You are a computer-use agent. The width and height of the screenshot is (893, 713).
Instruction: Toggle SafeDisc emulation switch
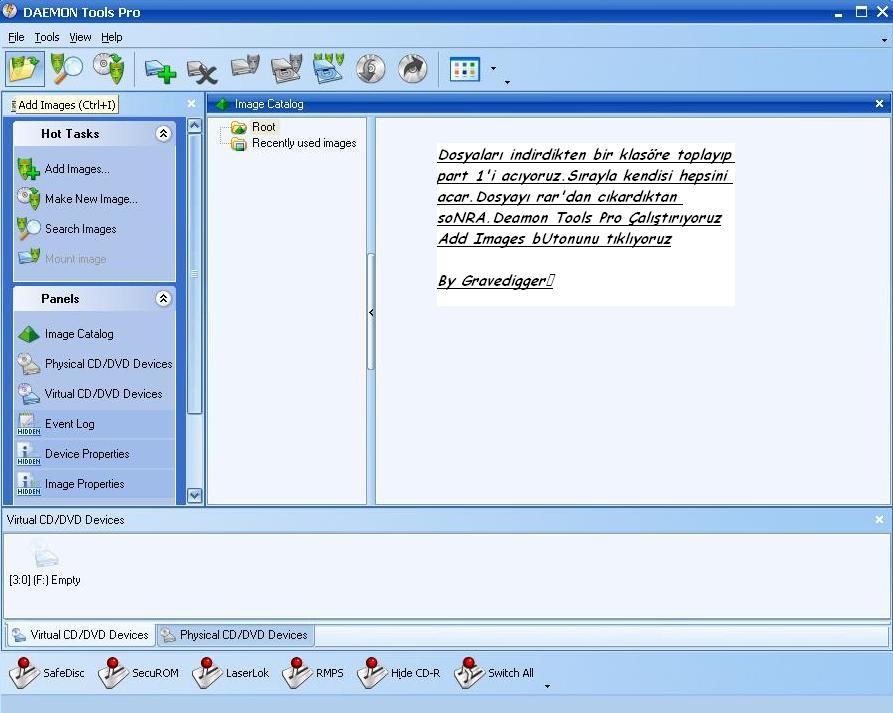point(47,673)
